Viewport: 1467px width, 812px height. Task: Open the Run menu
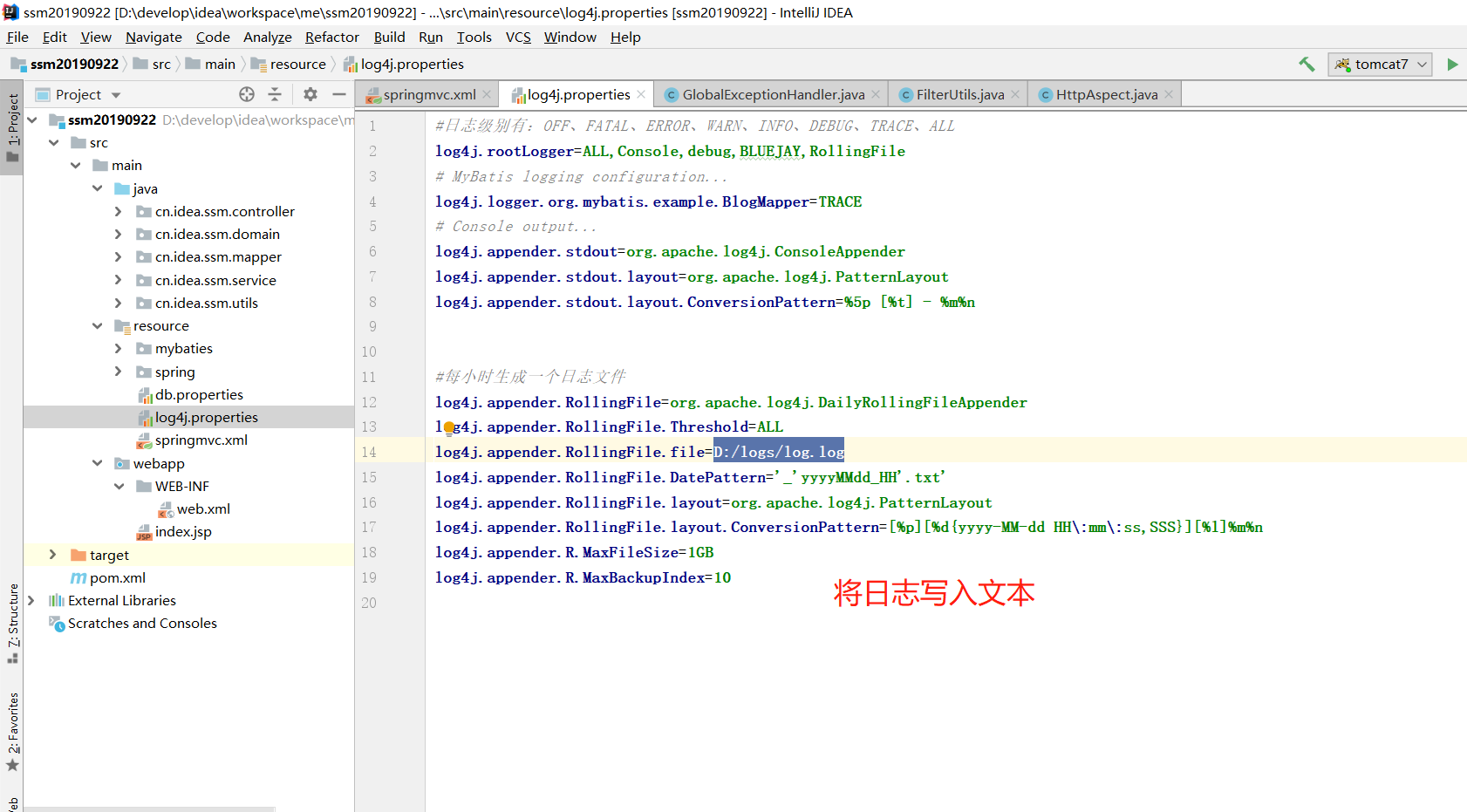431,37
